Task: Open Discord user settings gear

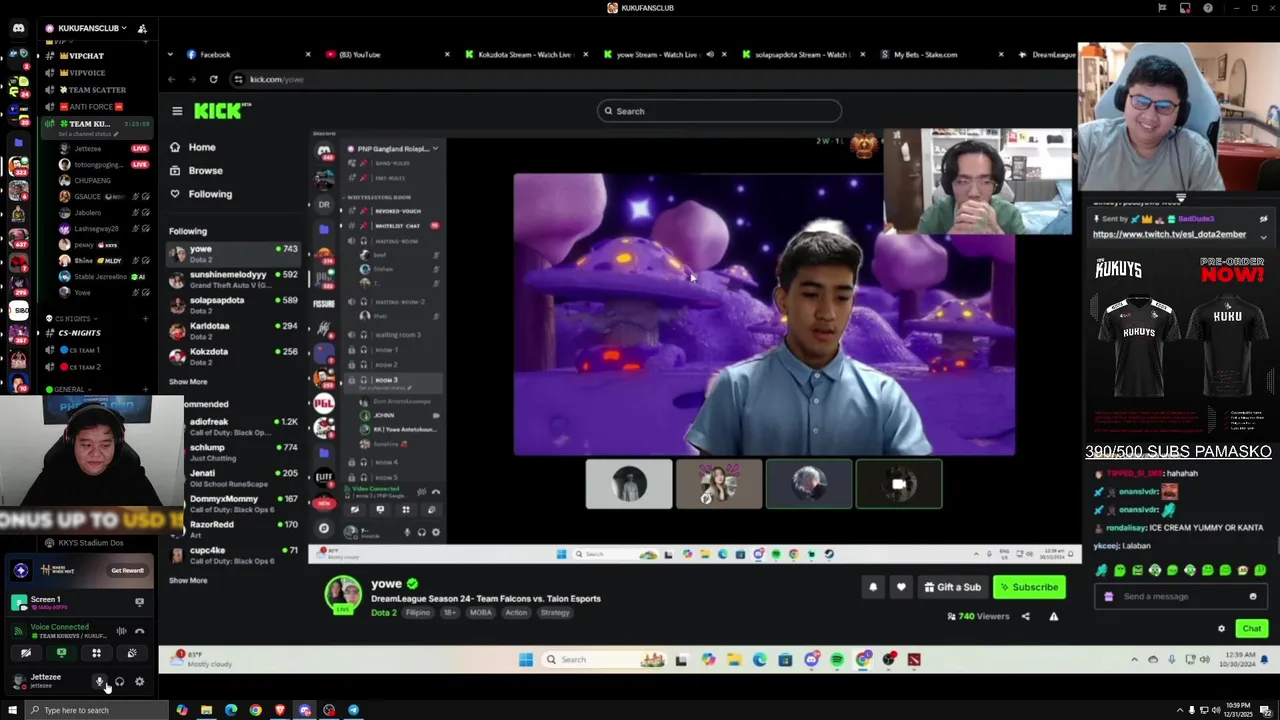Action: pos(139,682)
